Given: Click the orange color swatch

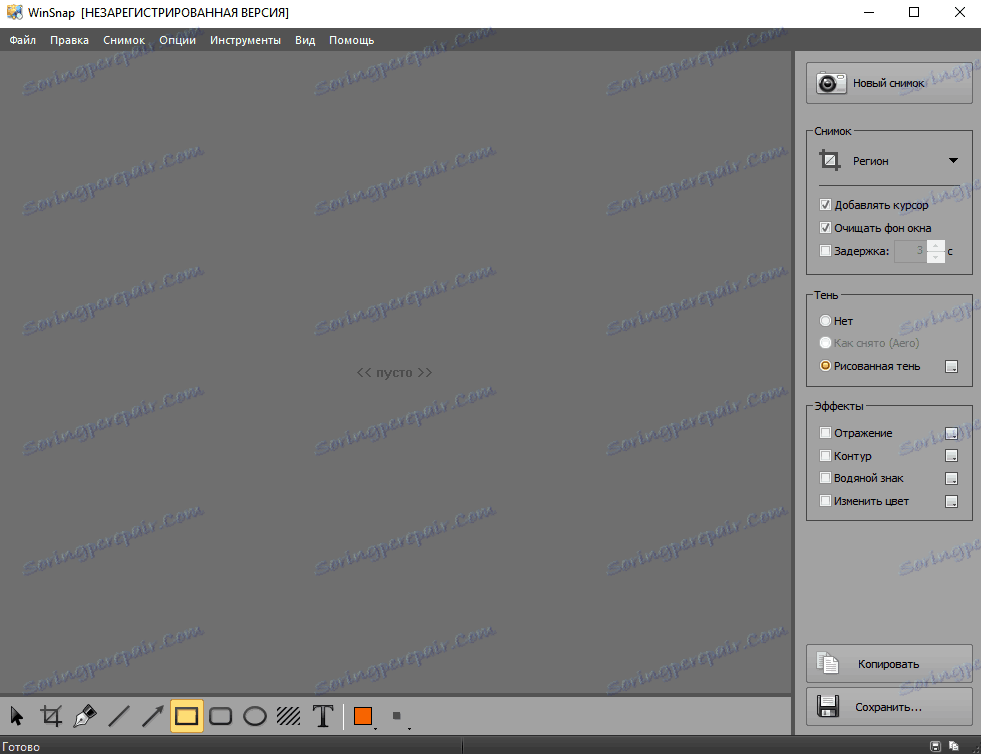Looking at the screenshot, I should pos(363,716).
